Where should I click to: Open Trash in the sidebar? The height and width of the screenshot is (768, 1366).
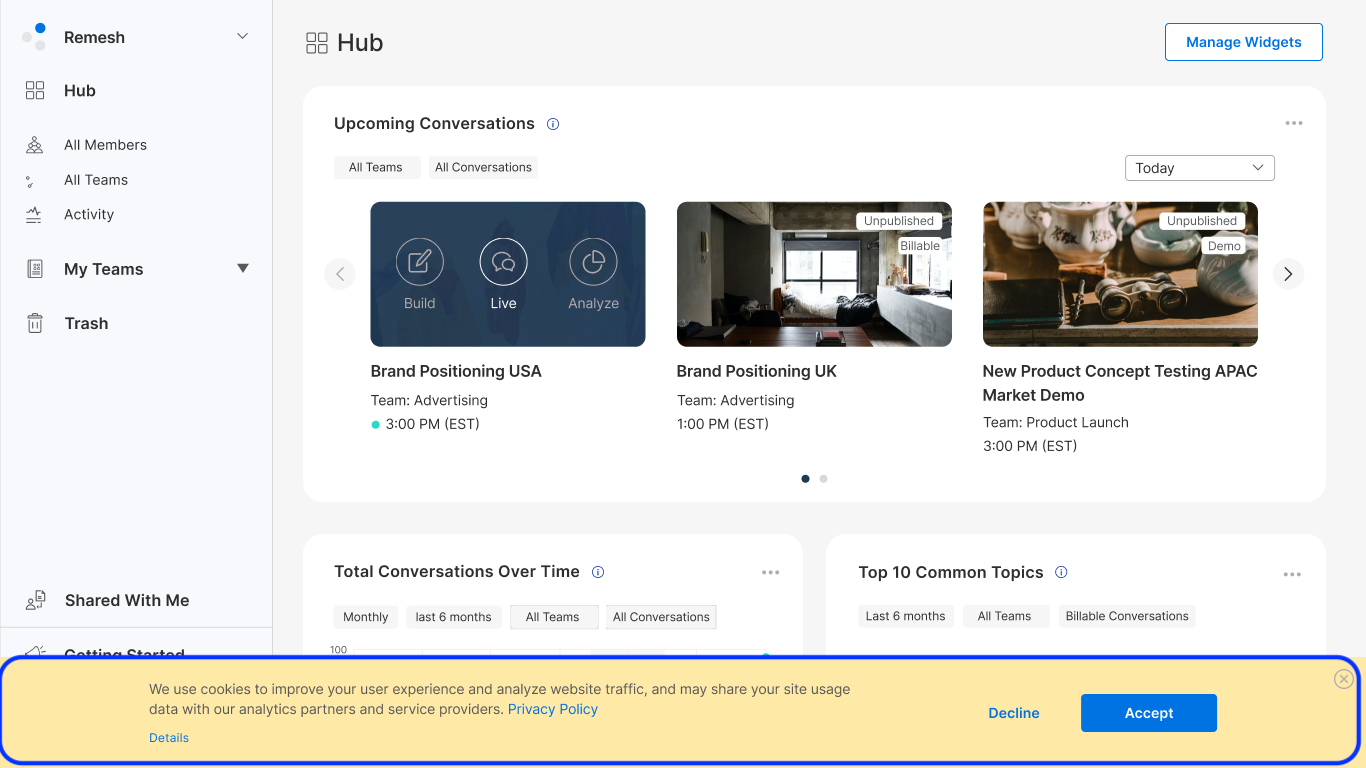pyautogui.click(x=86, y=323)
